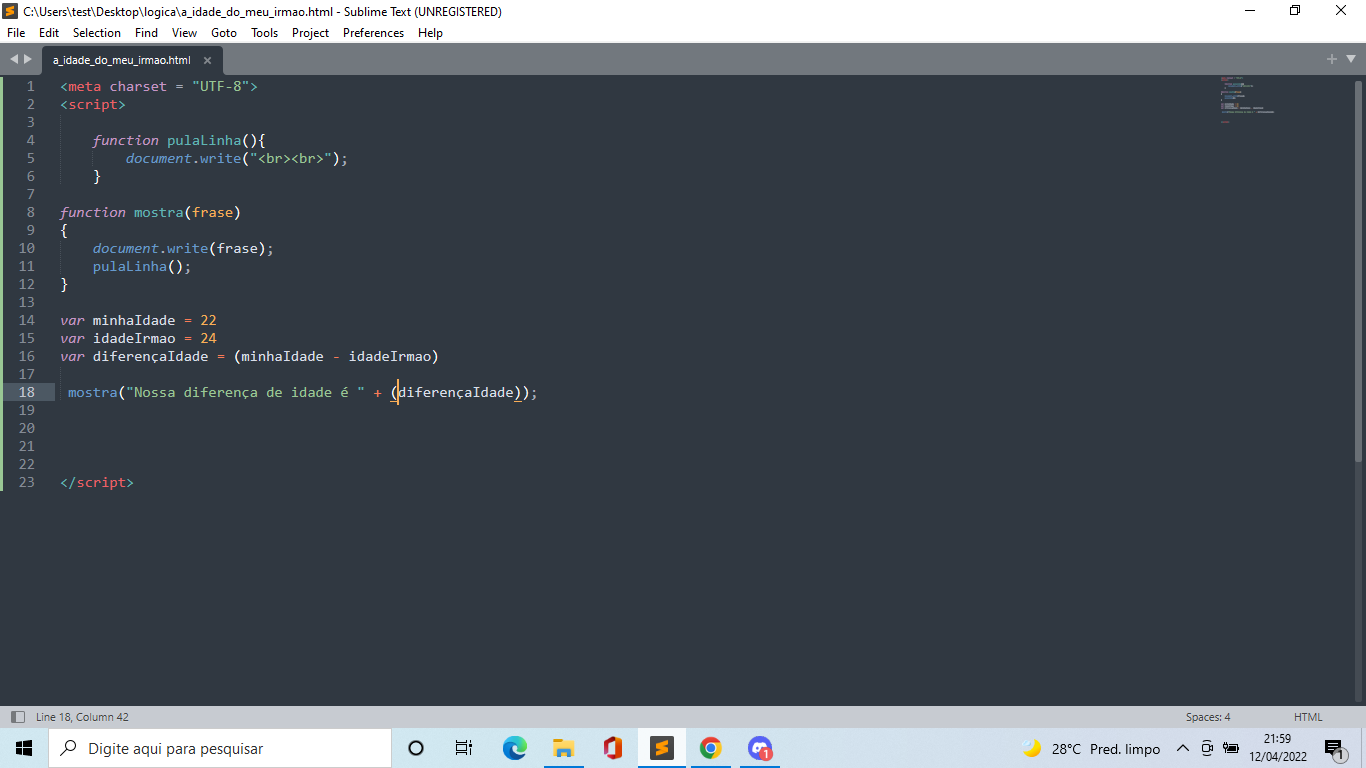Click the mostra function name on line 8

159,212
